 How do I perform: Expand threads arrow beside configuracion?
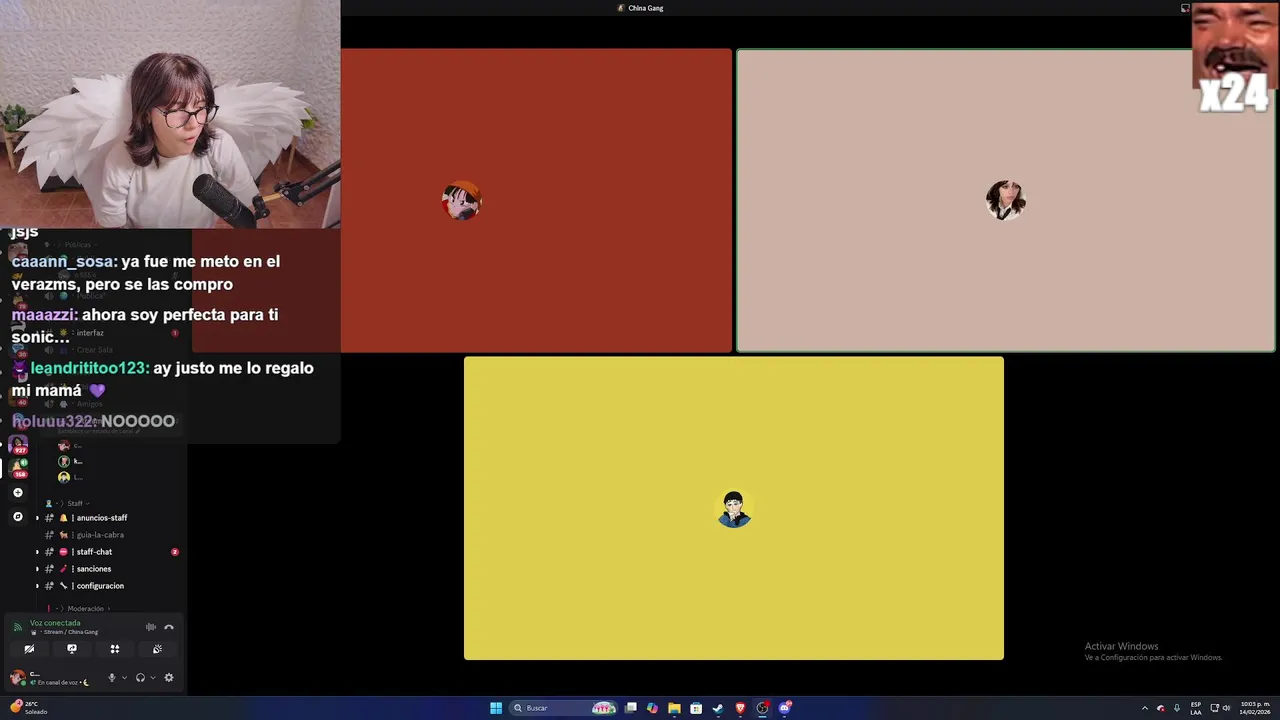(x=37, y=586)
